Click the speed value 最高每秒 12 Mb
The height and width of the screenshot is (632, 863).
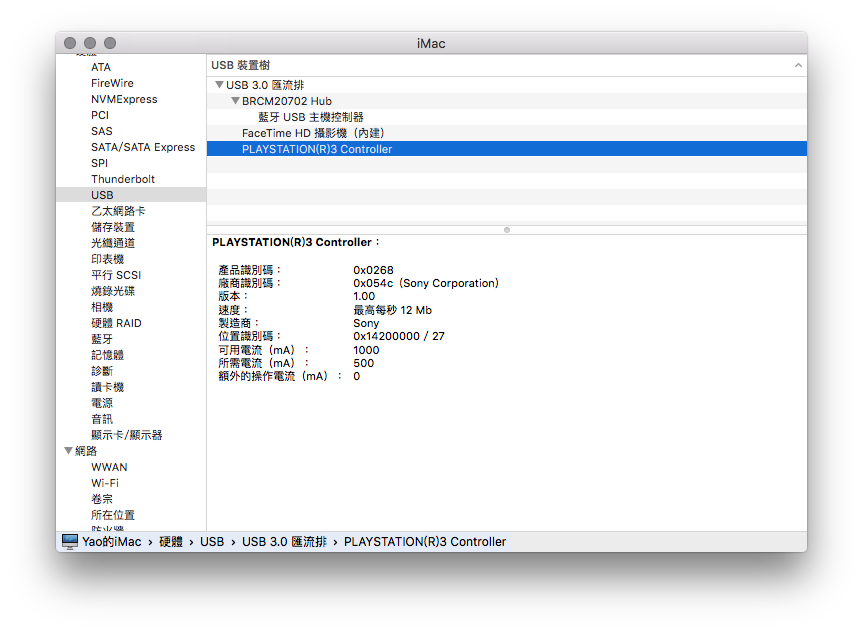392,310
